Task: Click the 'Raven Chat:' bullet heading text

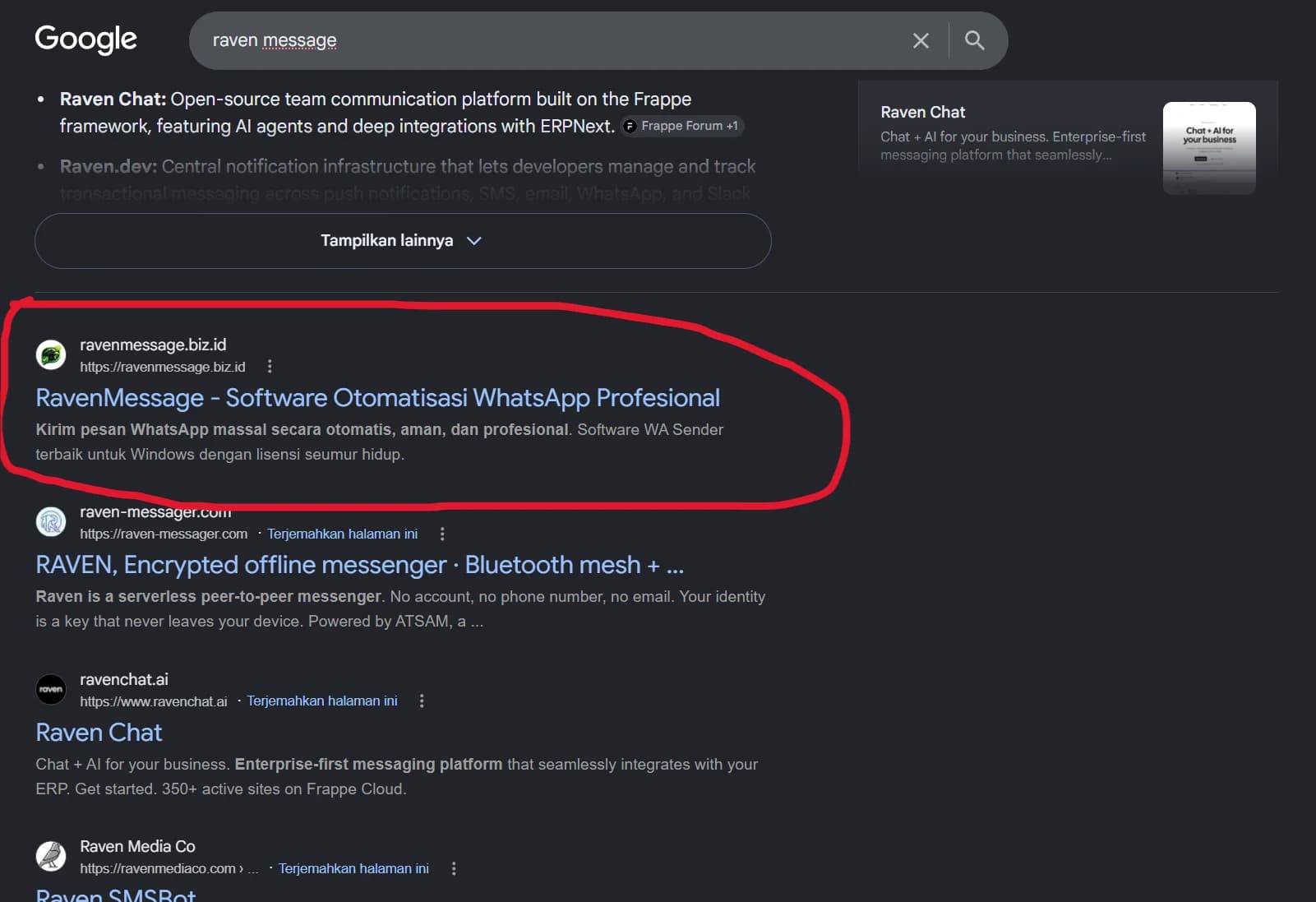Action: [113, 99]
